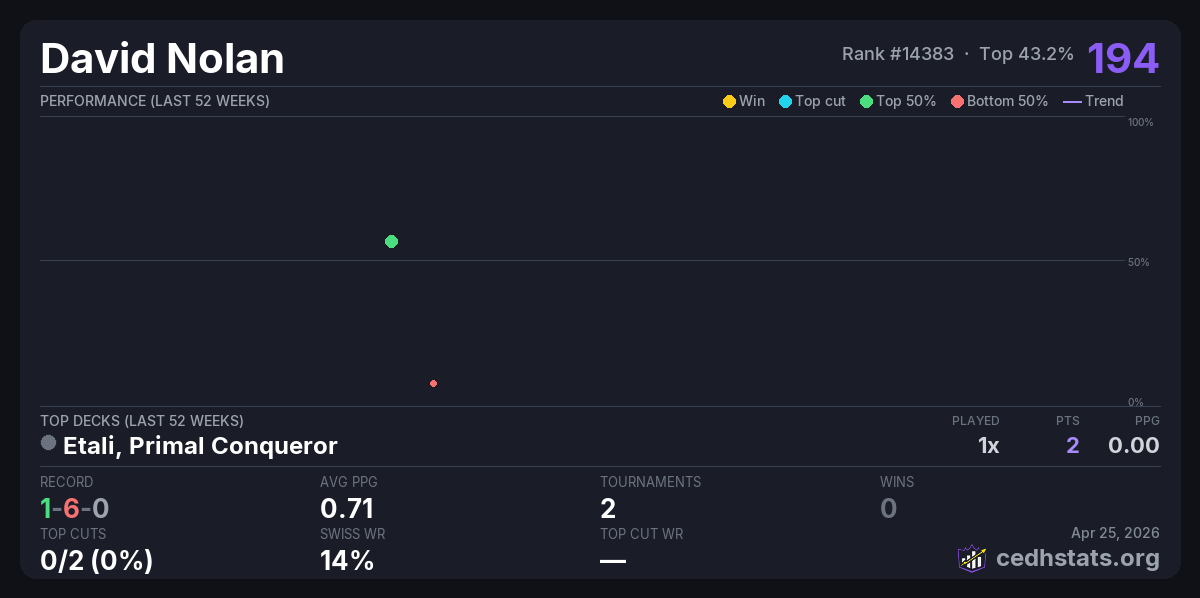Click the purple 194 rating score

pyautogui.click(x=1123, y=58)
